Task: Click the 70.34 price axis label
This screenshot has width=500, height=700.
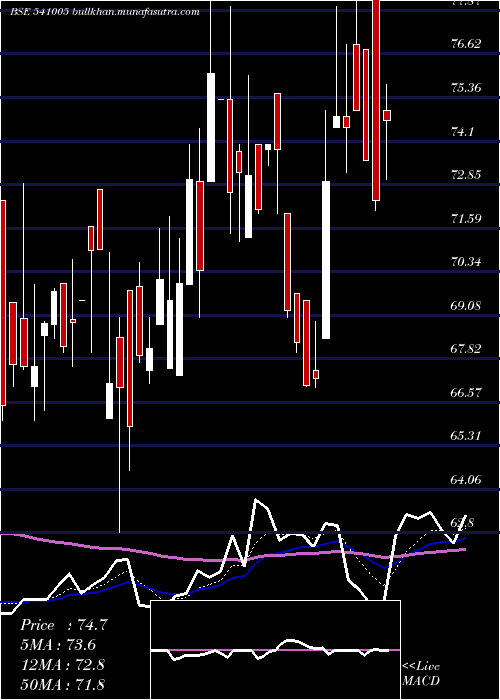Action: point(466,262)
